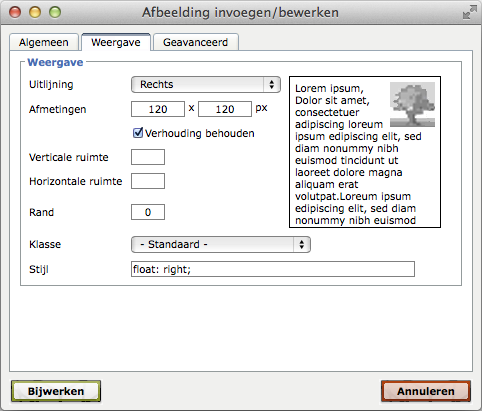Switch to the Algemeen tab
The image size is (482, 411).
tap(44, 42)
